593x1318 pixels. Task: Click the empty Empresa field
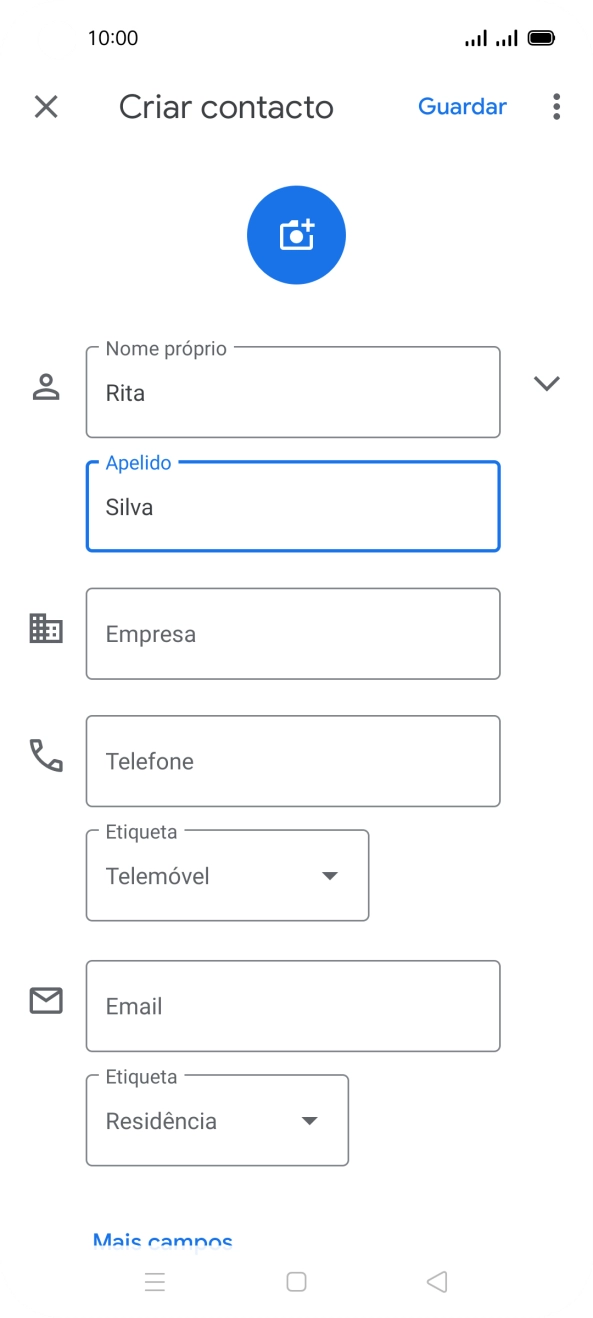(293, 633)
